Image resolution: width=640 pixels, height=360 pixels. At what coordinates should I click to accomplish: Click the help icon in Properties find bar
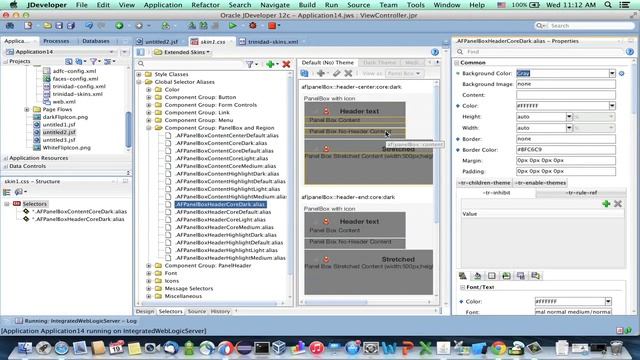click(630, 52)
